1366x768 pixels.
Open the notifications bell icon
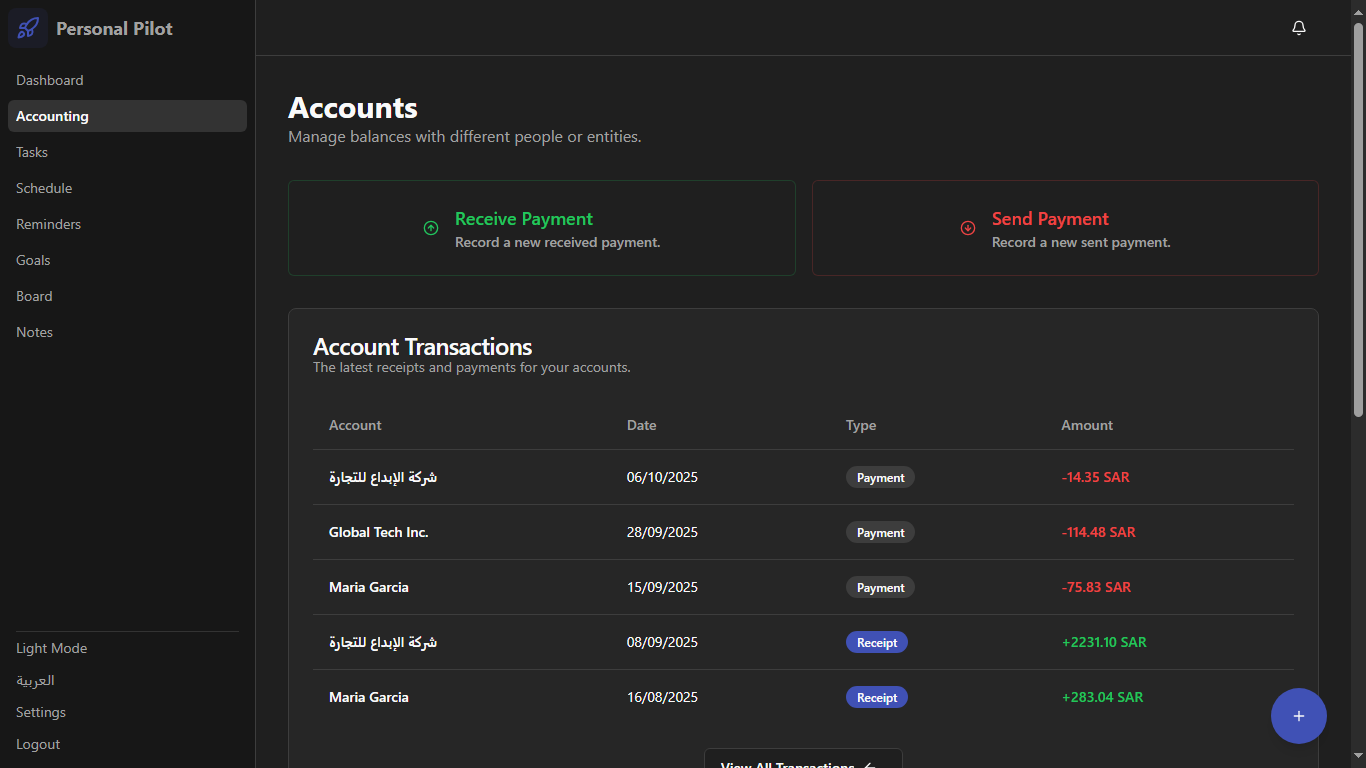[1299, 28]
